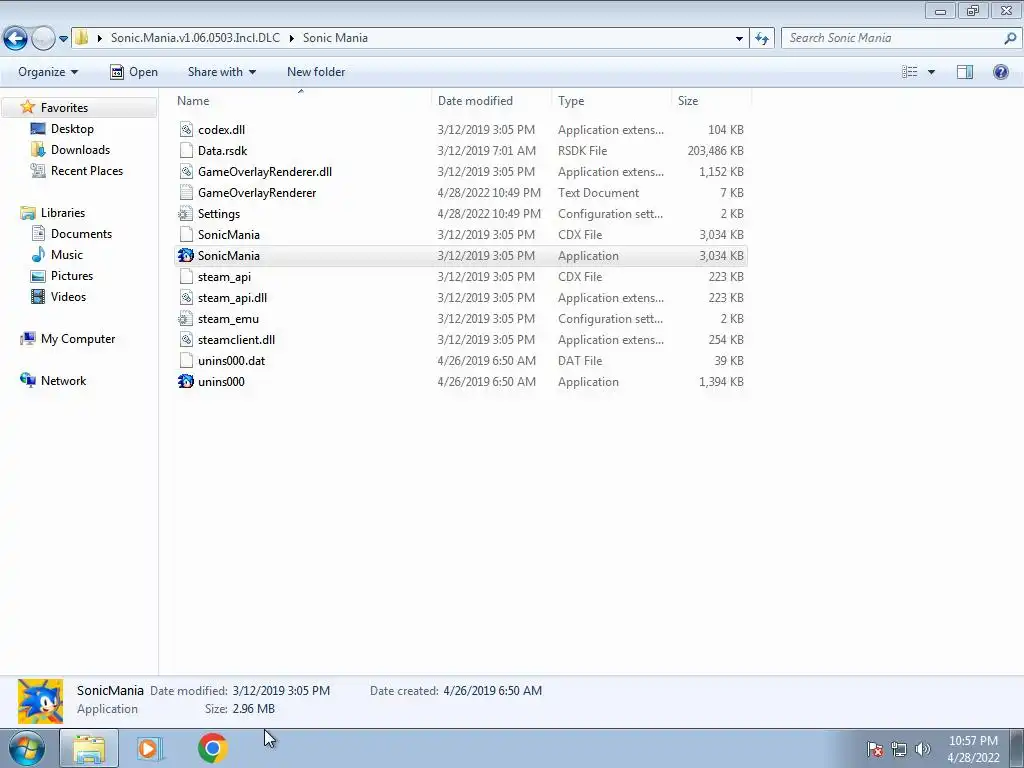The width and height of the screenshot is (1024, 768).
Task: Click the search magnifier icon
Action: (x=1010, y=38)
